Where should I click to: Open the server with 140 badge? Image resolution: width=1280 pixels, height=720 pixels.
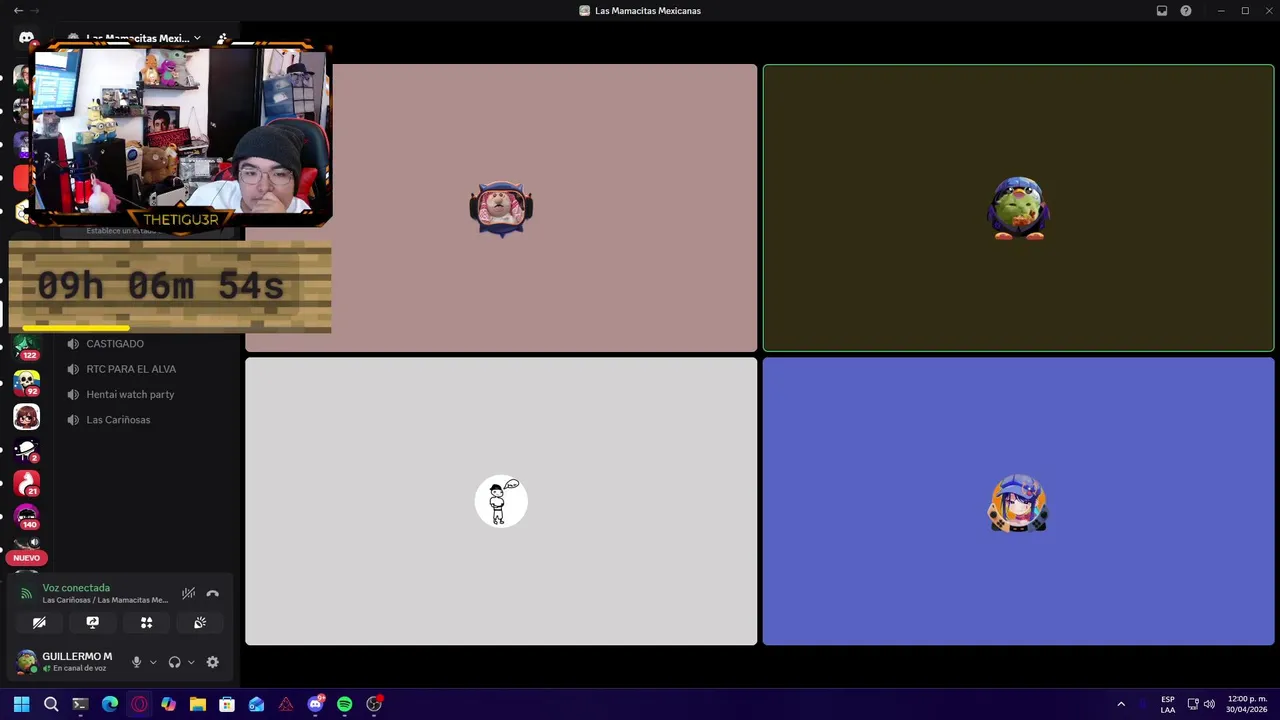[26, 517]
